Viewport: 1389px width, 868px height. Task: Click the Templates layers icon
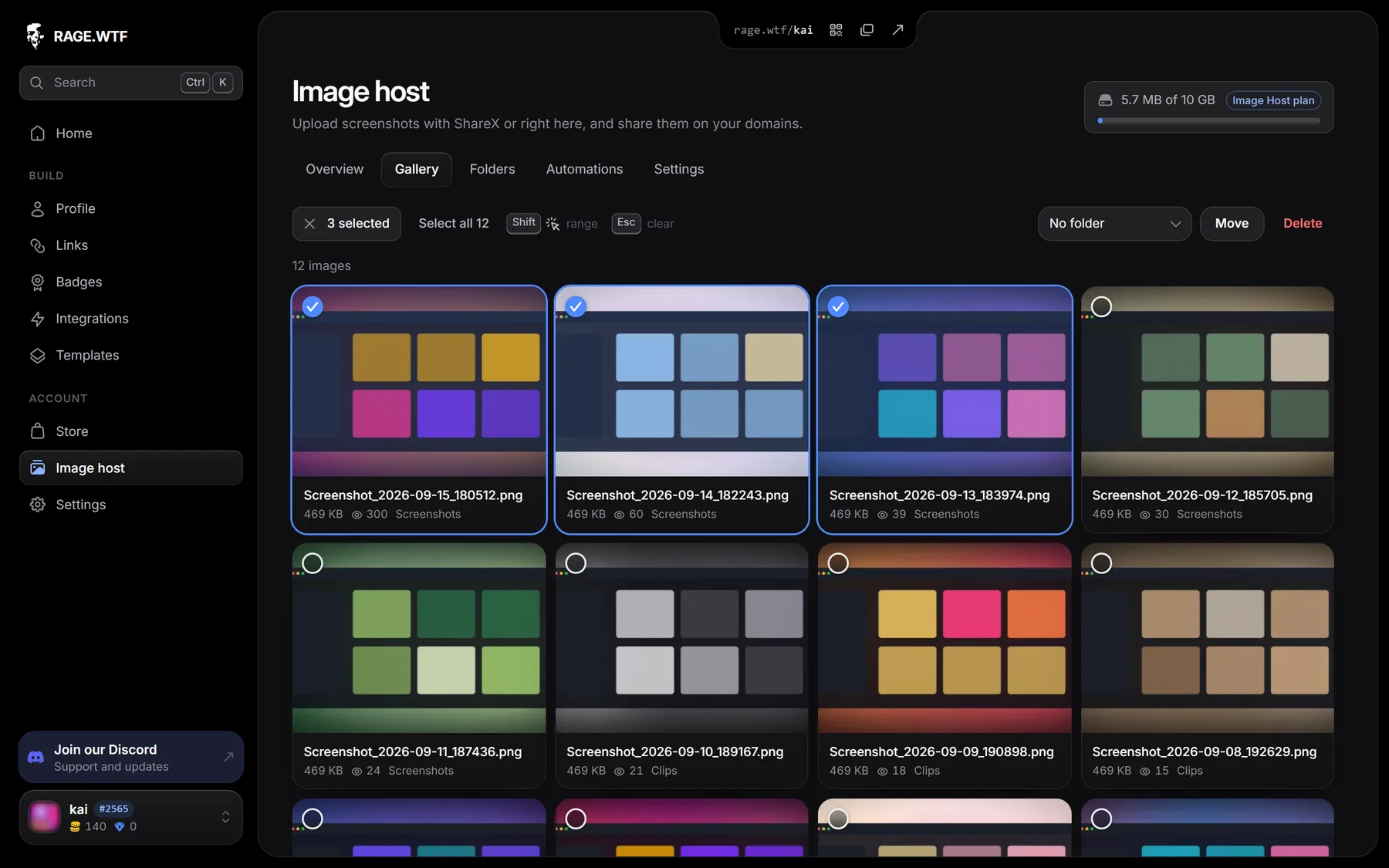tap(37, 356)
